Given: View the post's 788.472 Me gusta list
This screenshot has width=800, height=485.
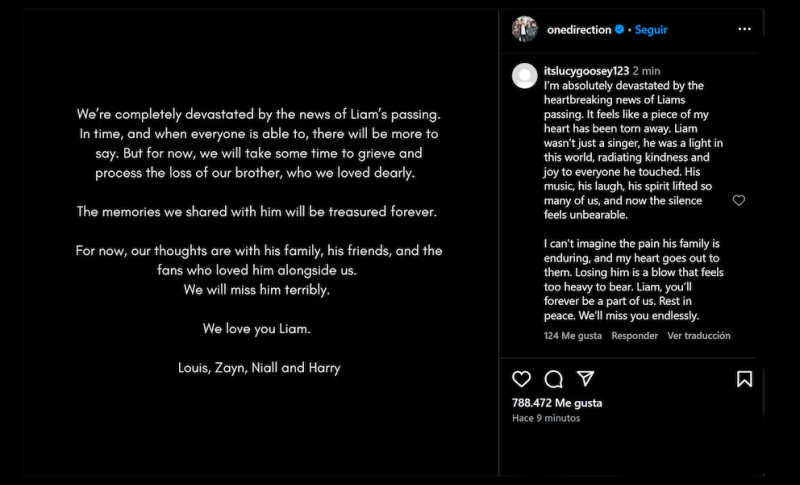Looking at the screenshot, I should (x=557, y=403).
